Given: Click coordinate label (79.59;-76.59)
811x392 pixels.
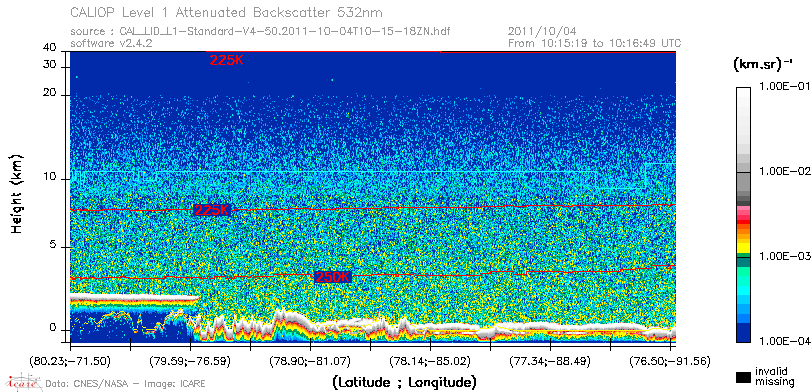Looking at the screenshot, I should [190, 361].
